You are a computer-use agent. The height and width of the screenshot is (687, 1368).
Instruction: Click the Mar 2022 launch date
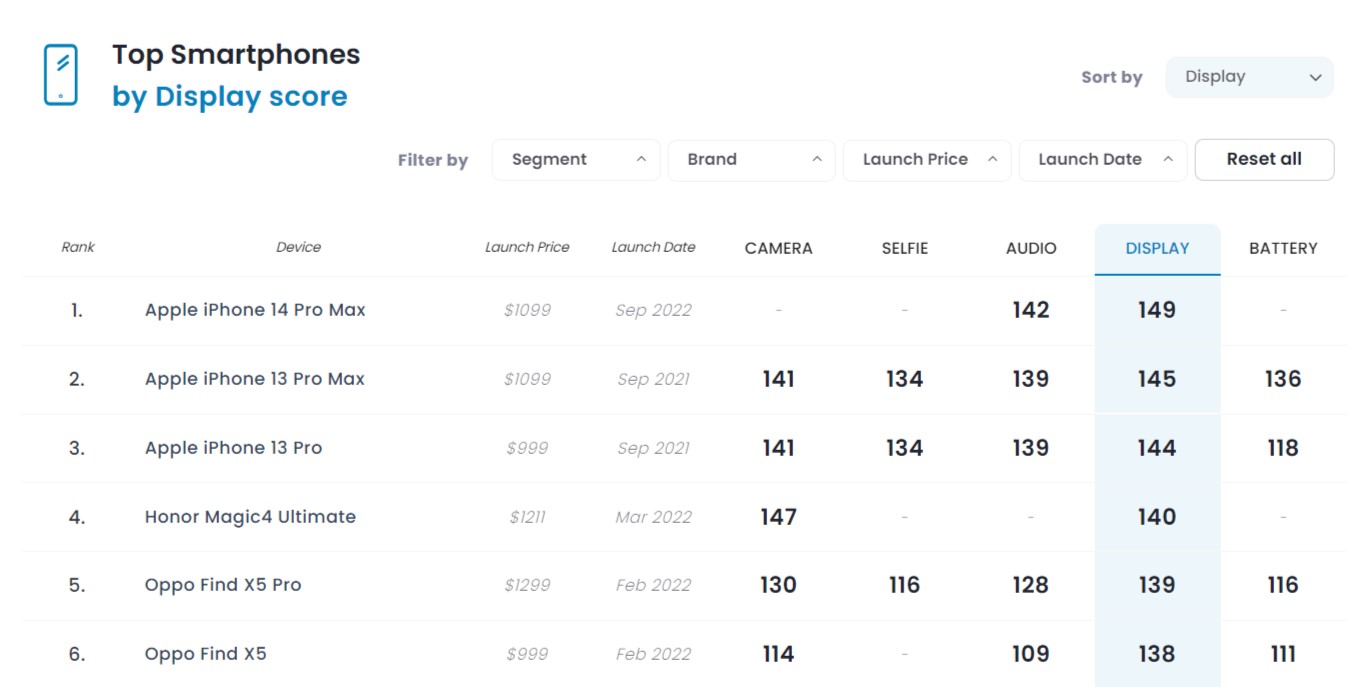point(653,517)
